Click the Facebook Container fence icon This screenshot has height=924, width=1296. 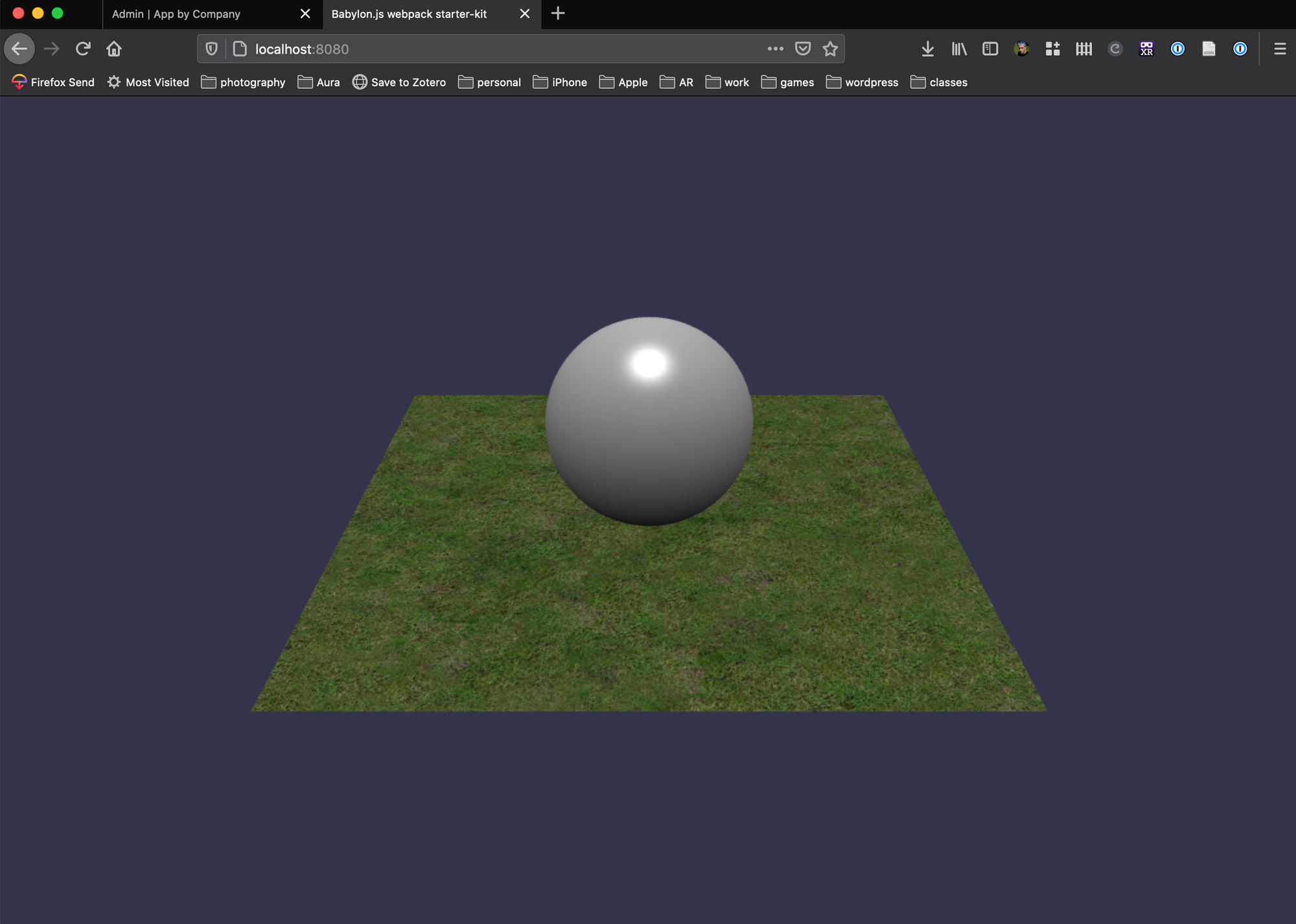click(x=1083, y=49)
